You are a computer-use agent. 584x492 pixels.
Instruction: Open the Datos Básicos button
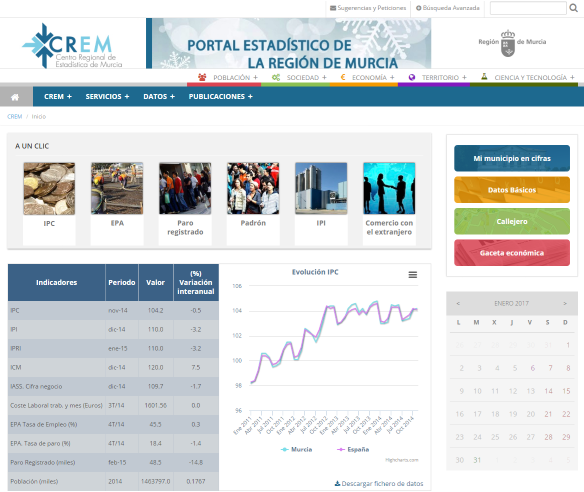[512, 190]
